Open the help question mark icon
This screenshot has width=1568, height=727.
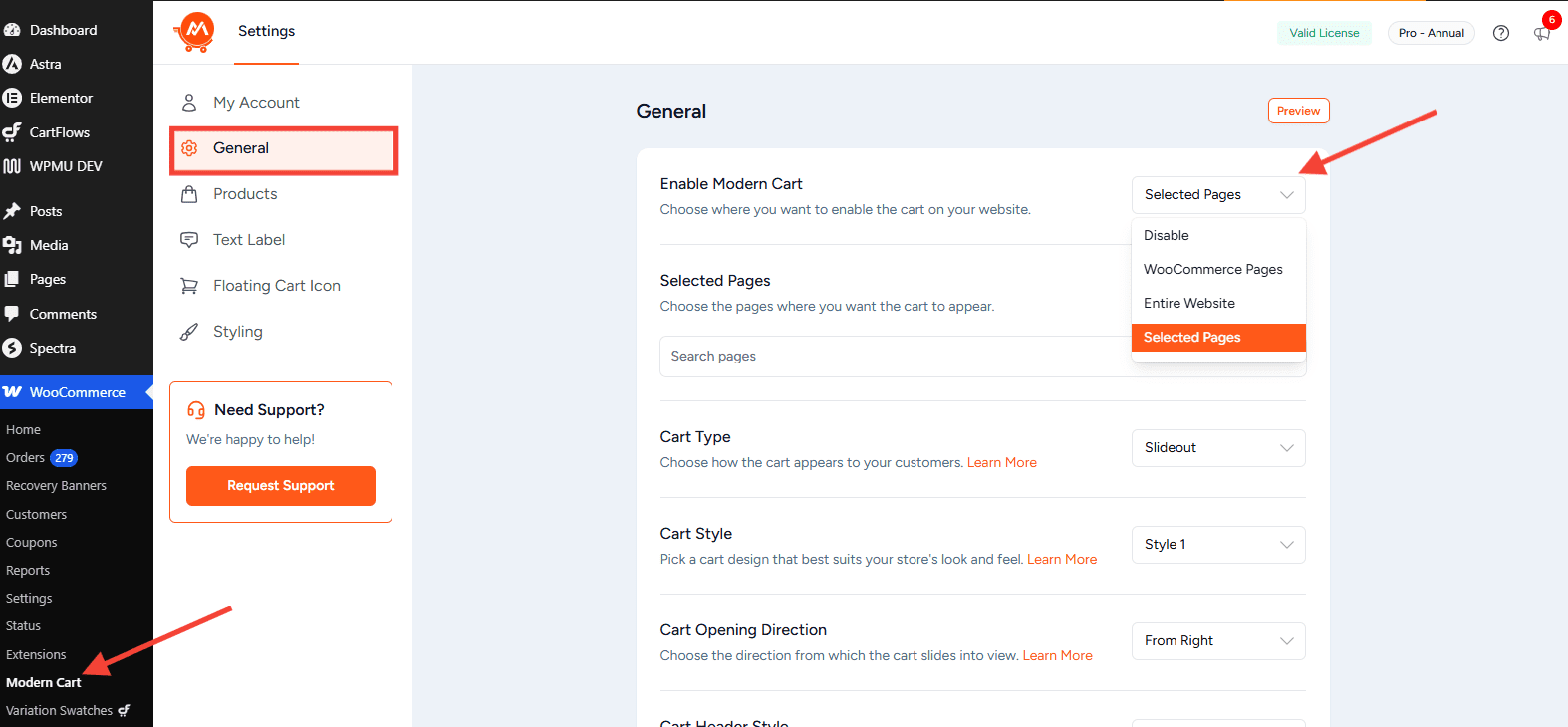point(1501,33)
